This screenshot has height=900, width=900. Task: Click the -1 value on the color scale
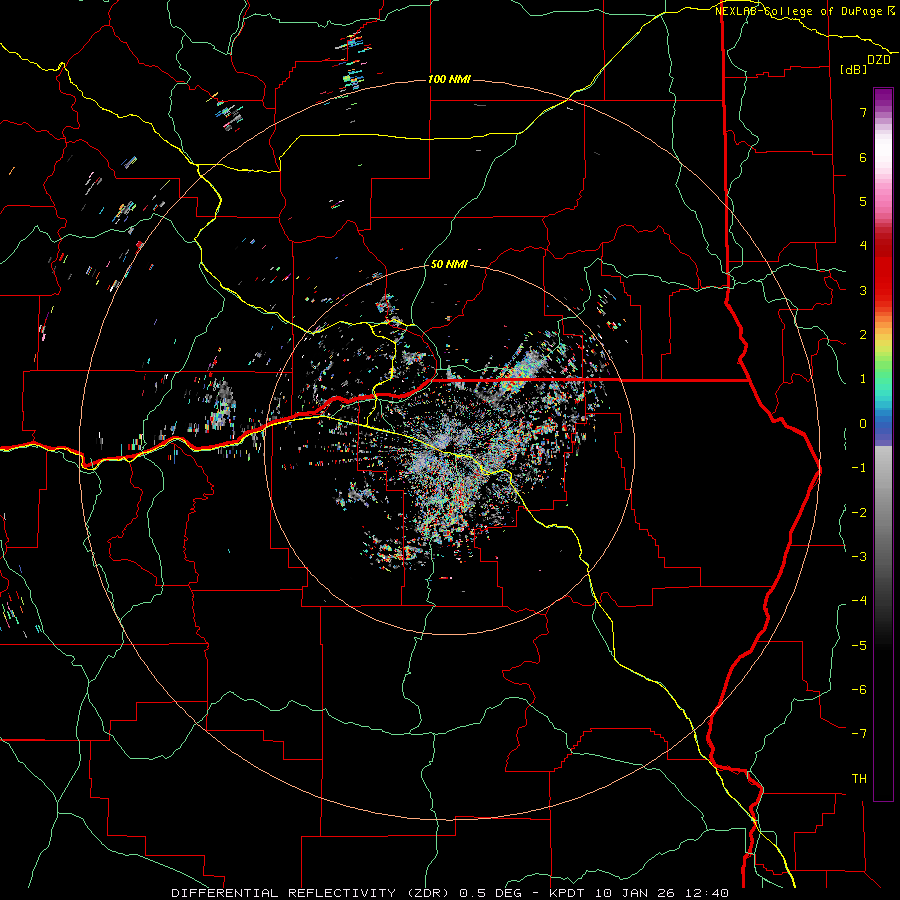point(859,468)
